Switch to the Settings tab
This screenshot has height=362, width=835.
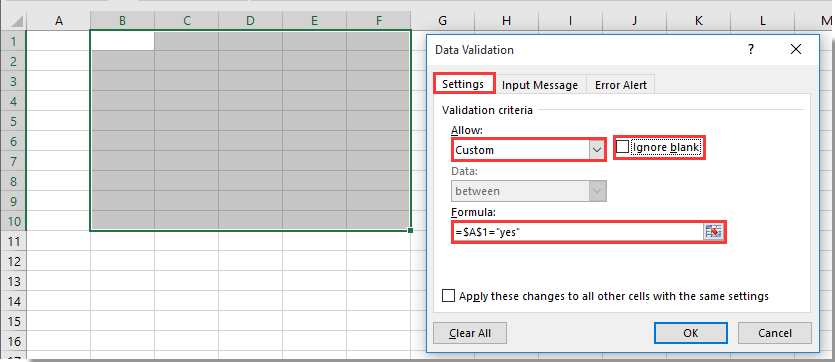[x=463, y=84]
